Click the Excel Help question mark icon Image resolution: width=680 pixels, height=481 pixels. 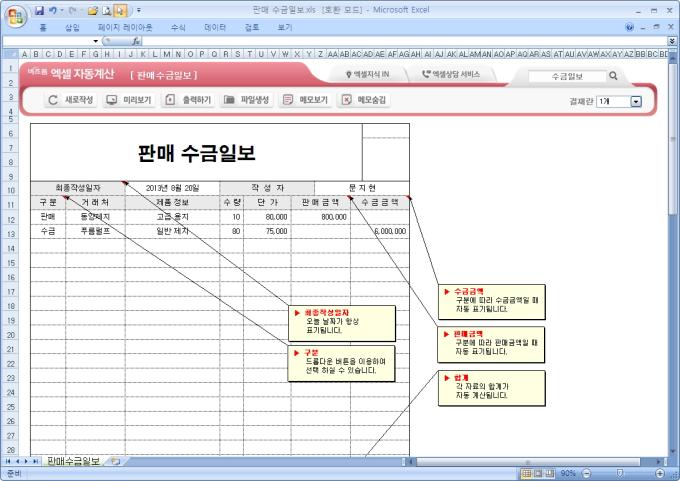tap(630, 27)
